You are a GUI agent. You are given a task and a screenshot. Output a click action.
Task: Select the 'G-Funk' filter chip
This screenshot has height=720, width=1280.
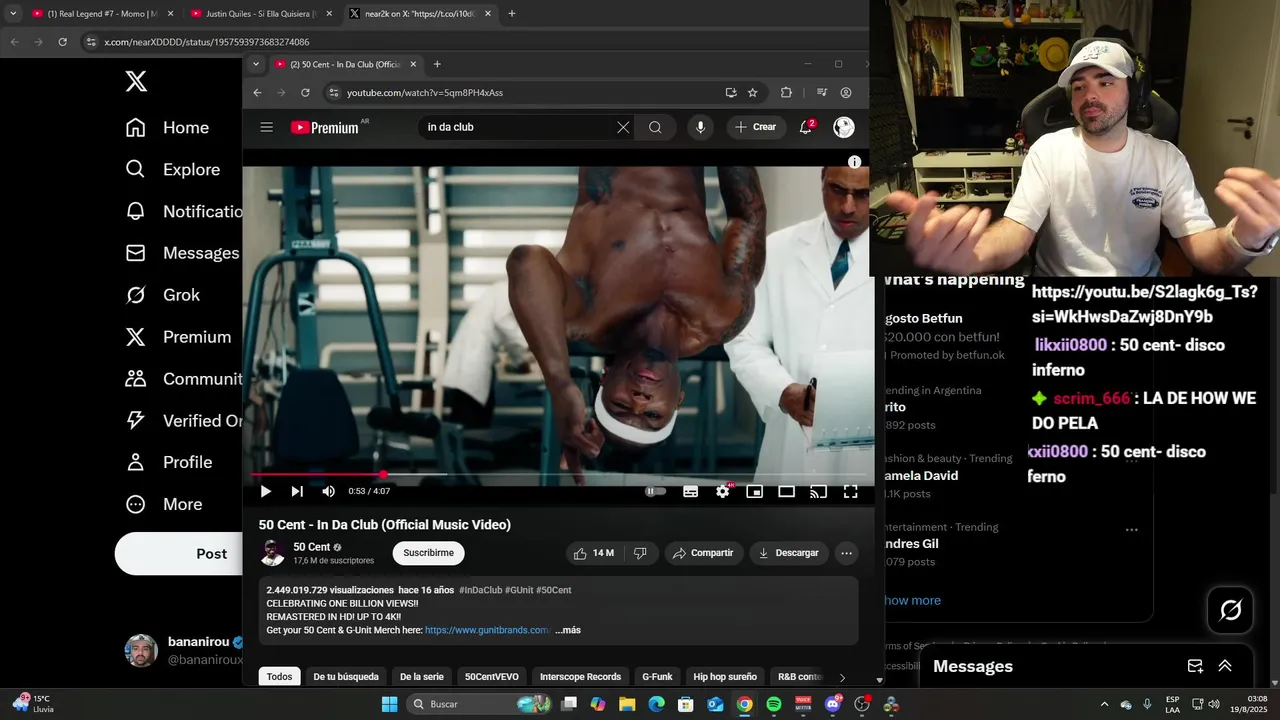coord(657,677)
